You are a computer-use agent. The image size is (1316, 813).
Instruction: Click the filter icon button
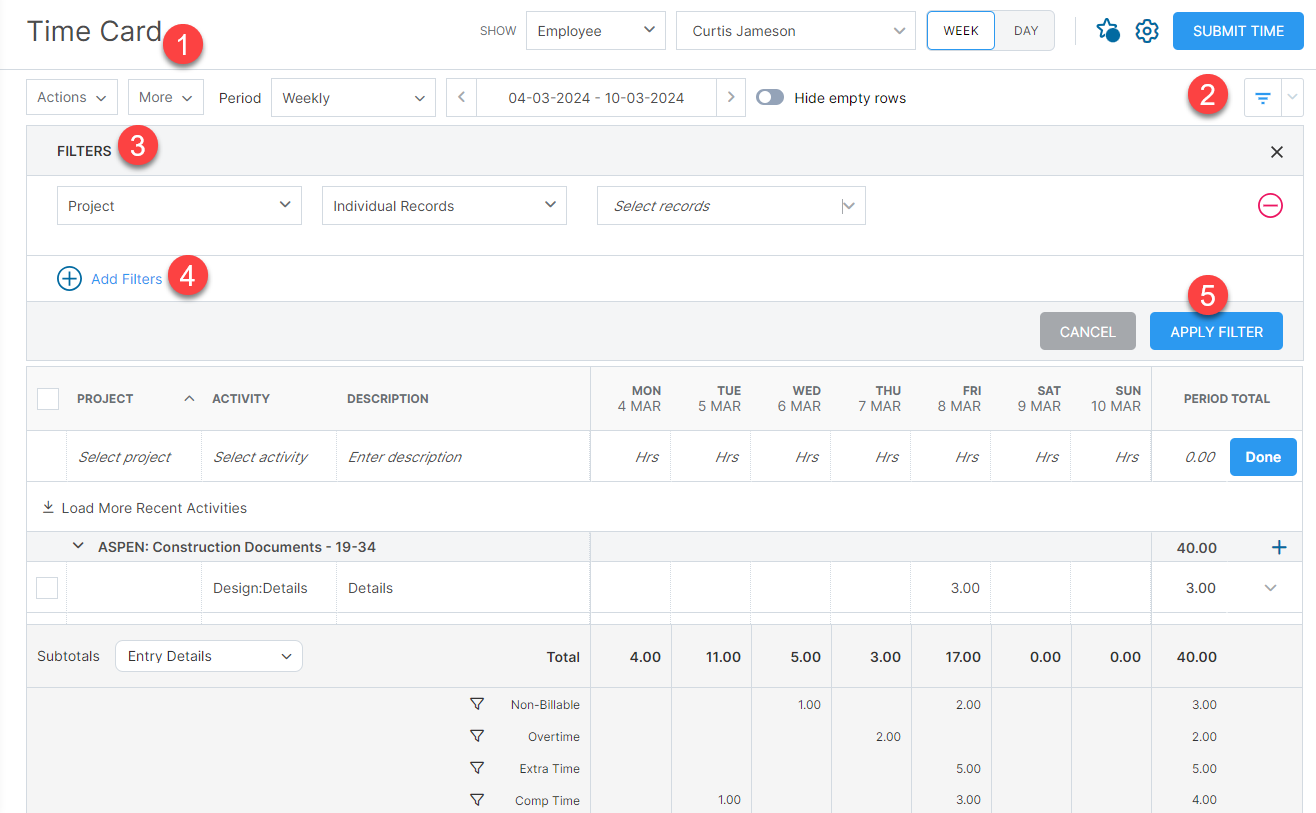(1262, 98)
